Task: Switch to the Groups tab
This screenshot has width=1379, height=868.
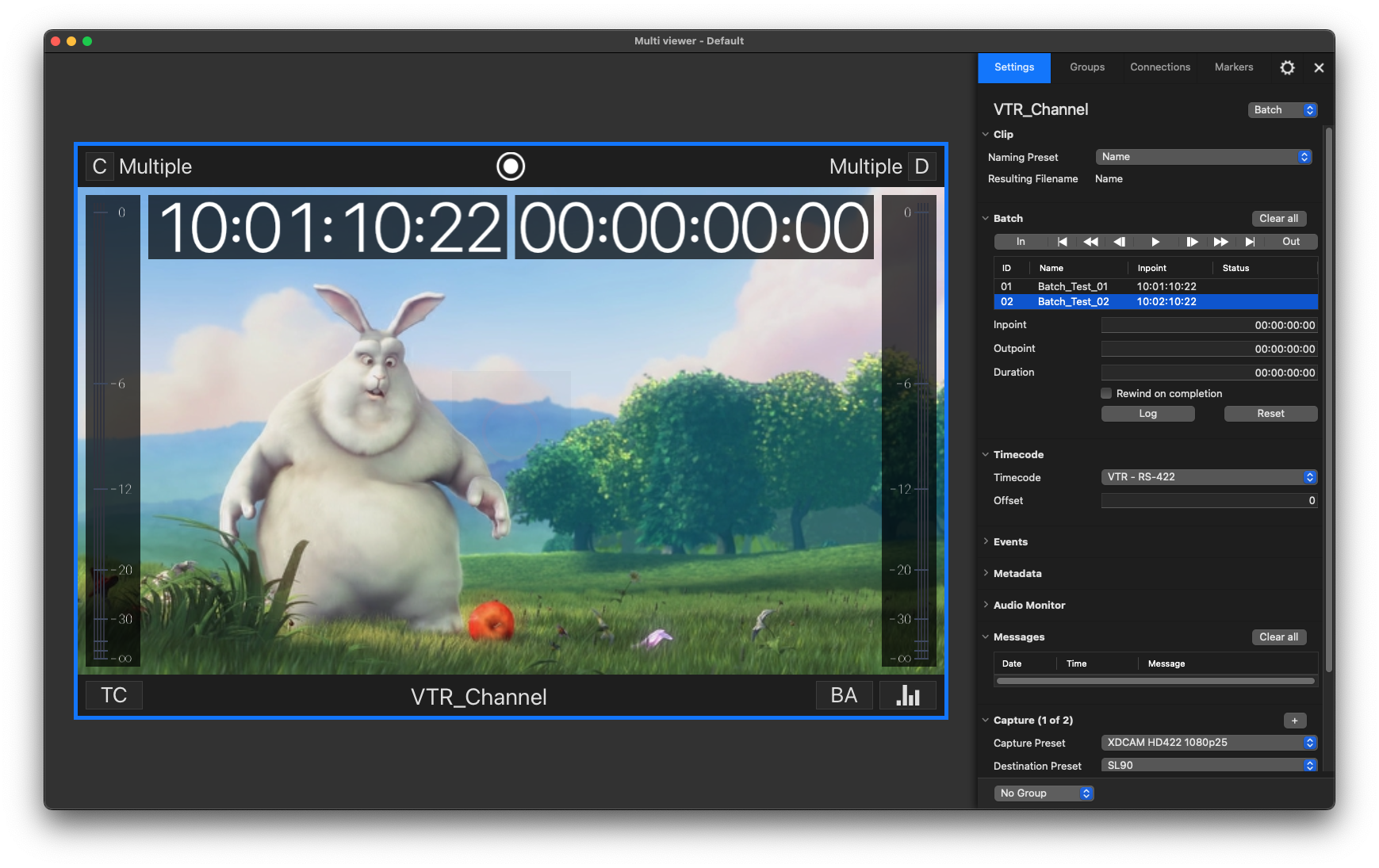Action: click(x=1087, y=68)
